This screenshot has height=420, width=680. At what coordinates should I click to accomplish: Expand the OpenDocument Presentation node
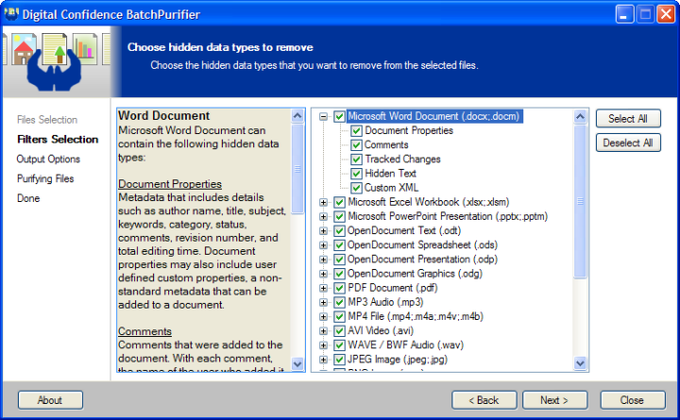pos(323,259)
